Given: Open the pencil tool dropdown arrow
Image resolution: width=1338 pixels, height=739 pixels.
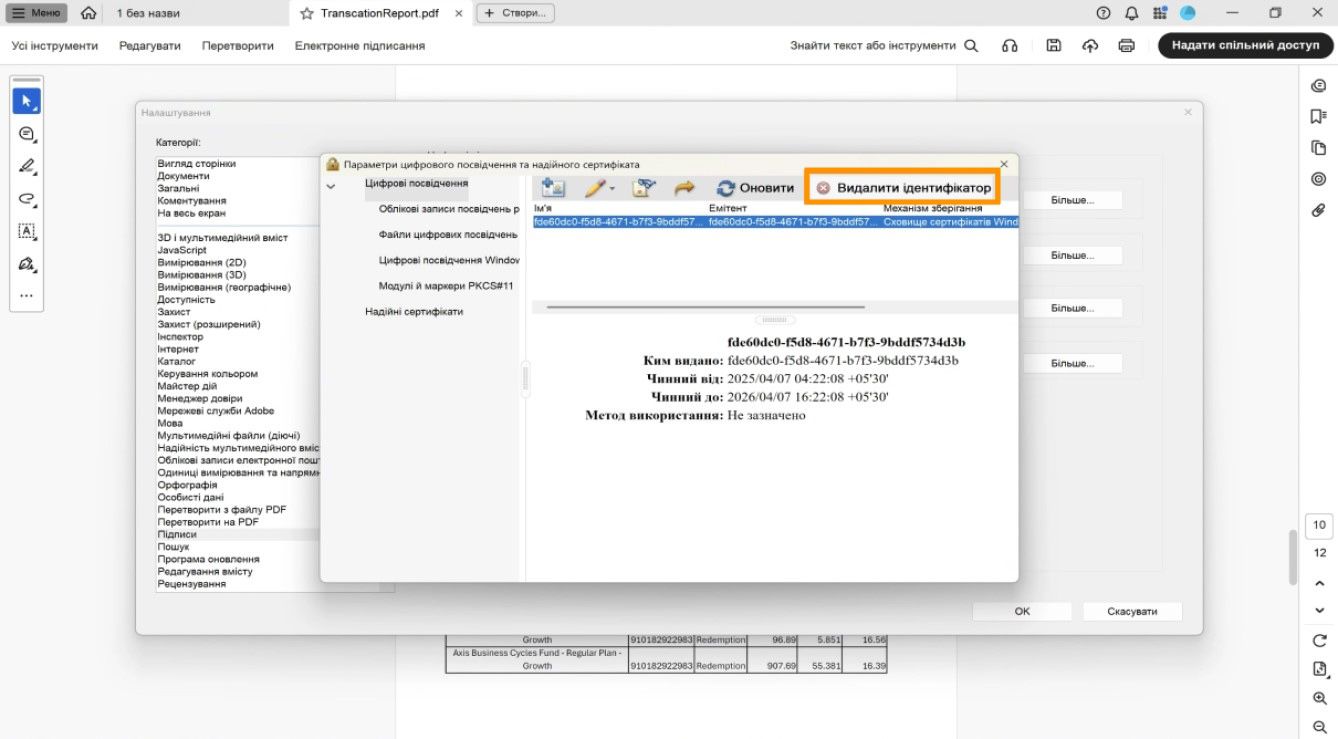Looking at the screenshot, I should [x=612, y=188].
